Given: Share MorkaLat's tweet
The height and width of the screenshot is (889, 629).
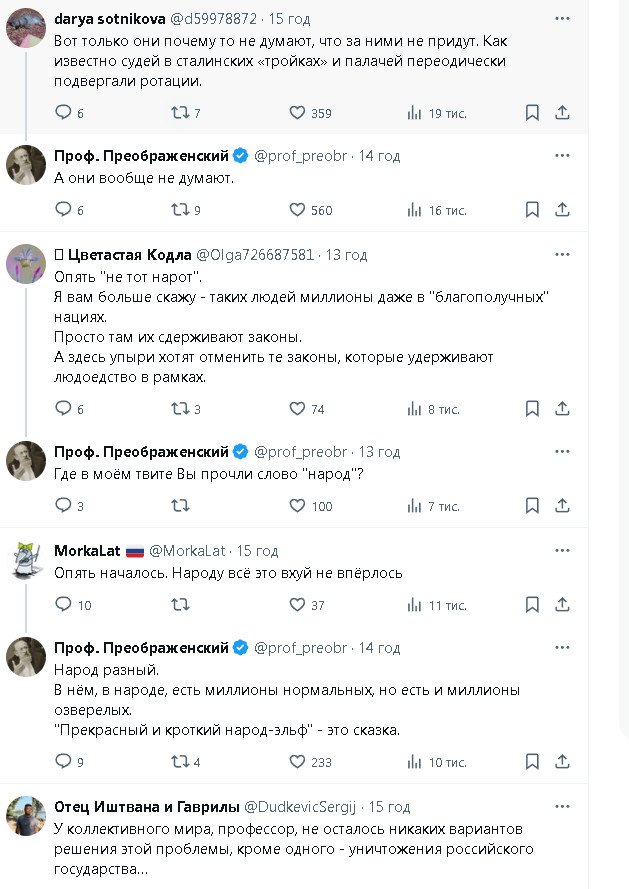Looking at the screenshot, I should pyautogui.click(x=563, y=605).
